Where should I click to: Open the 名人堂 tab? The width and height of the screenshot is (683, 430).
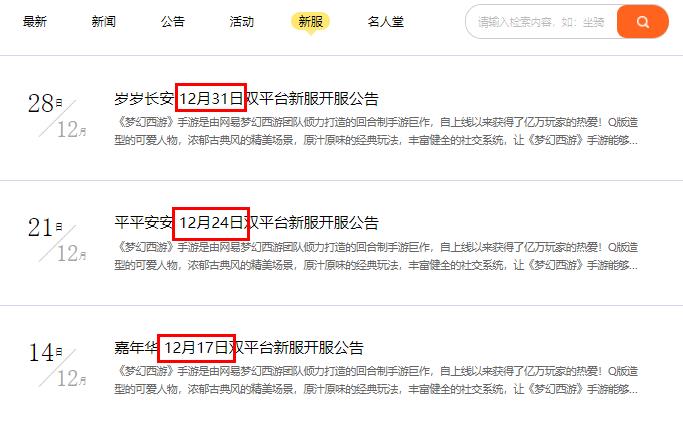(x=385, y=21)
